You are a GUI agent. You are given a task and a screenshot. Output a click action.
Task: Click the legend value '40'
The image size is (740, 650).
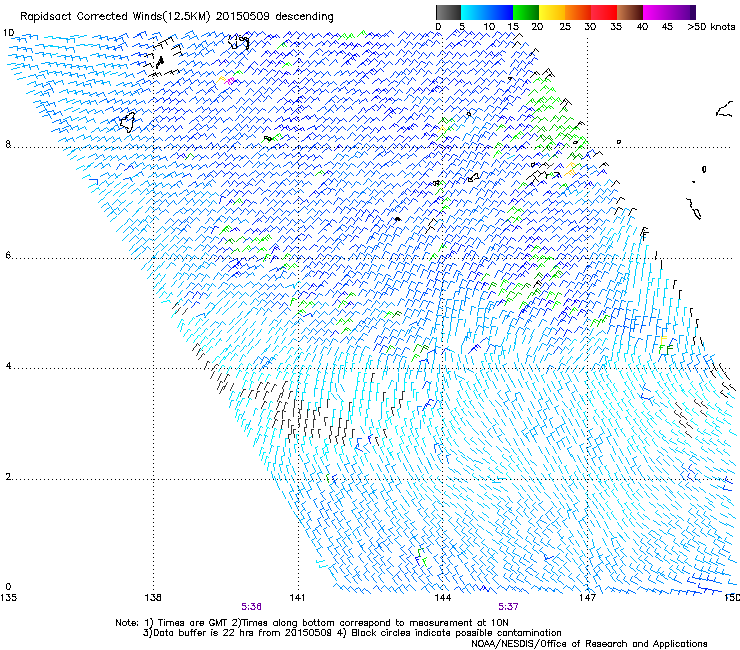coord(642,27)
